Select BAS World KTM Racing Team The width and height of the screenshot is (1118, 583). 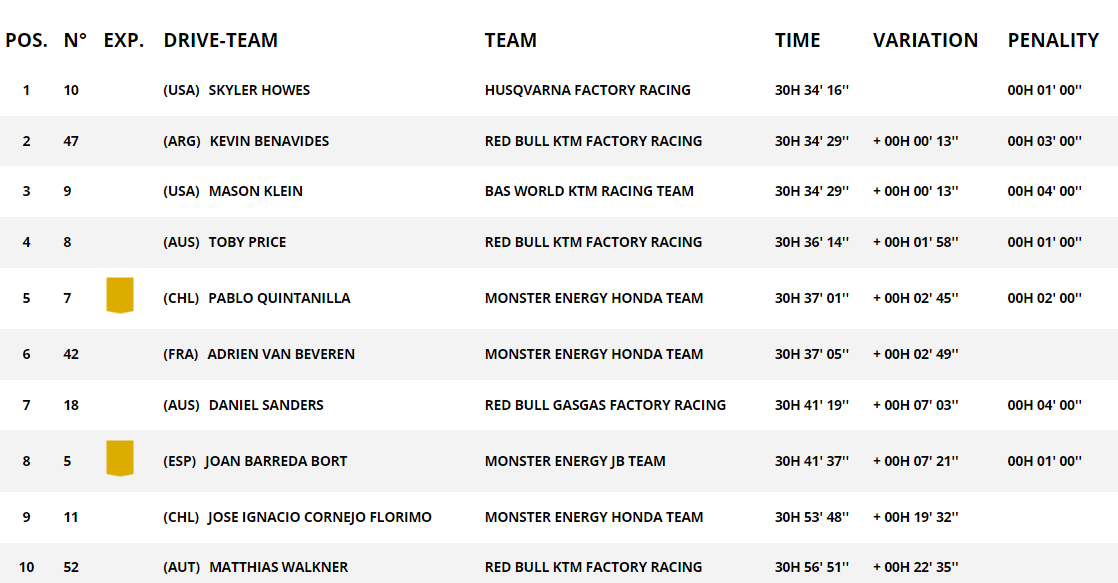coord(589,191)
